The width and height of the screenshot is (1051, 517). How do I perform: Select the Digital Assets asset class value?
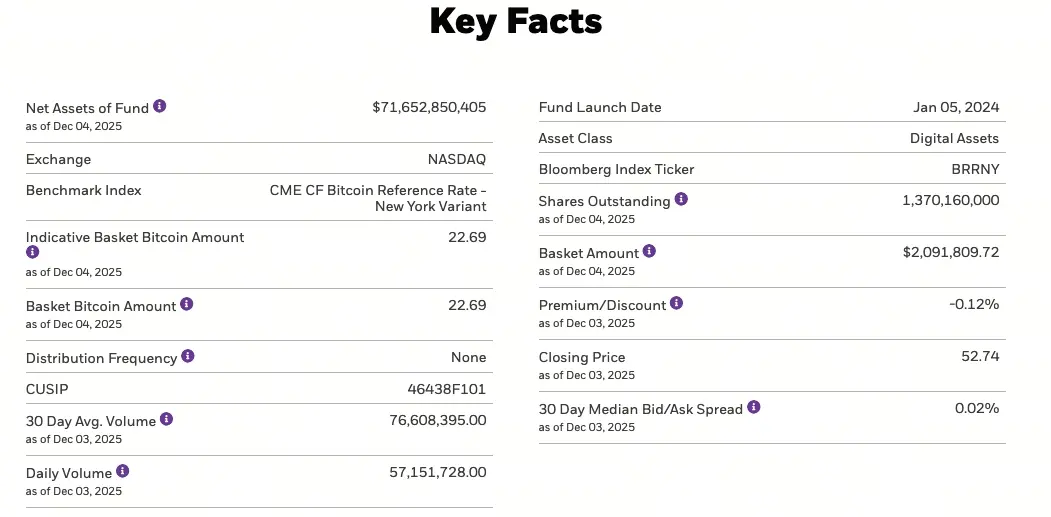pyautogui.click(x=954, y=138)
